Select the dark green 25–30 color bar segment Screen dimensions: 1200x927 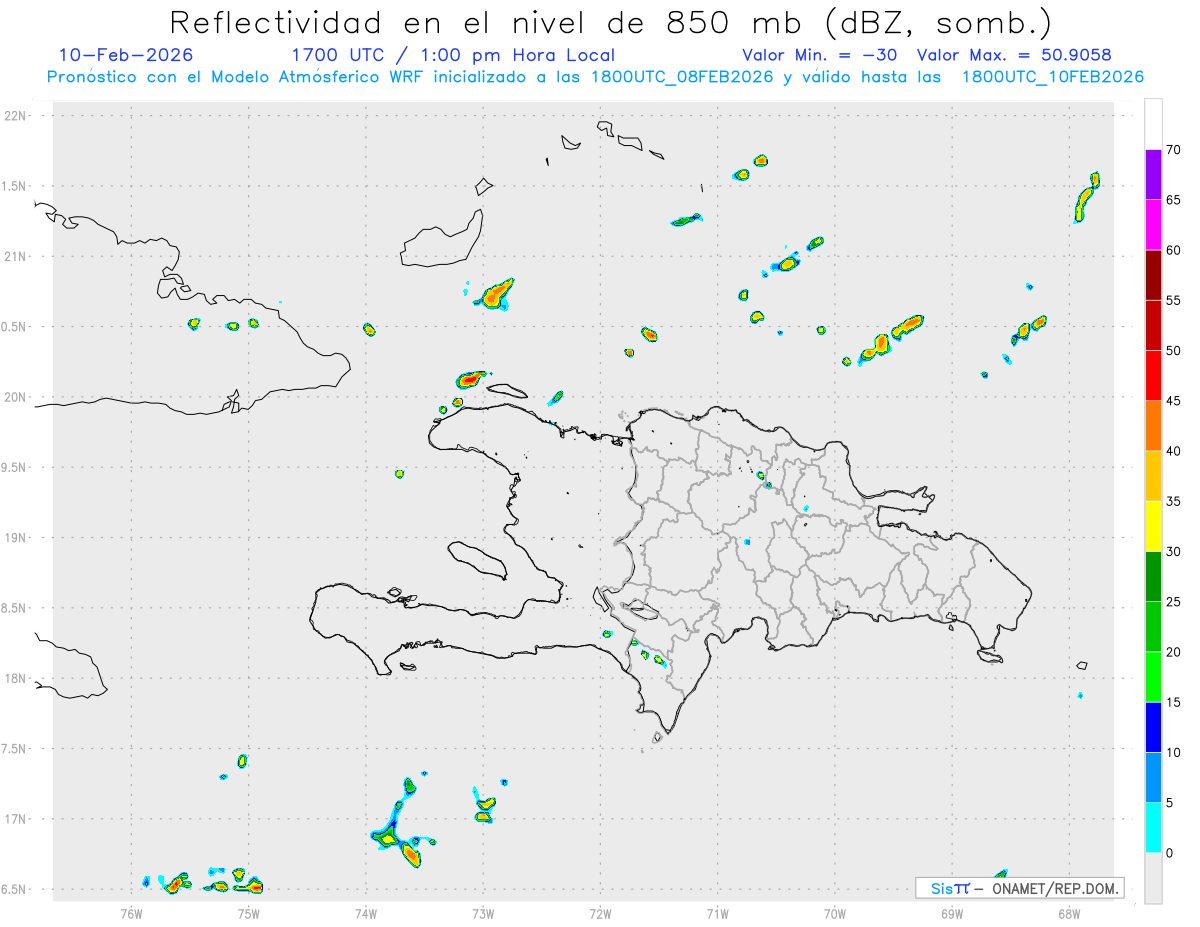click(x=1153, y=576)
